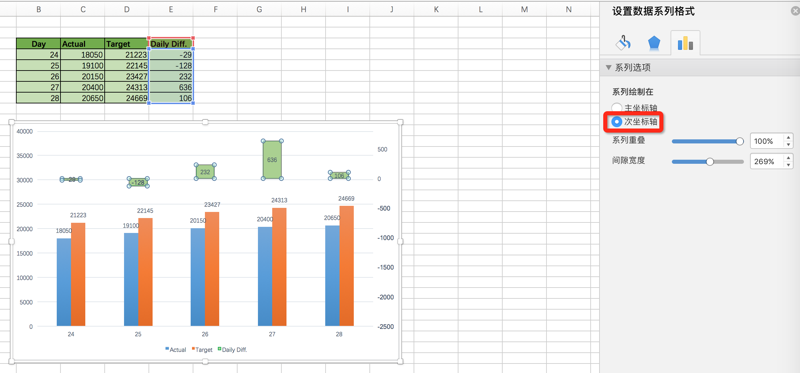Click the 40000 primary axis label
The height and width of the screenshot is (373, 800).
coord(24,131)
